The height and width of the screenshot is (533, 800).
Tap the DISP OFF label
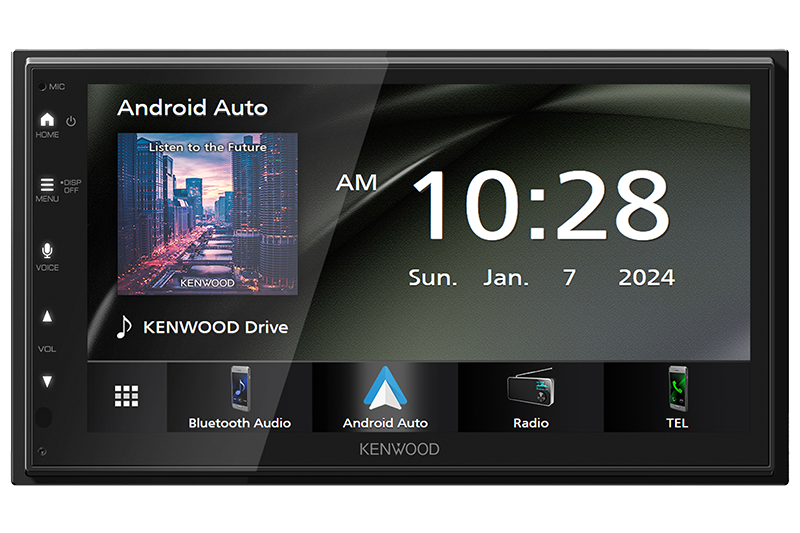[71, 186]
